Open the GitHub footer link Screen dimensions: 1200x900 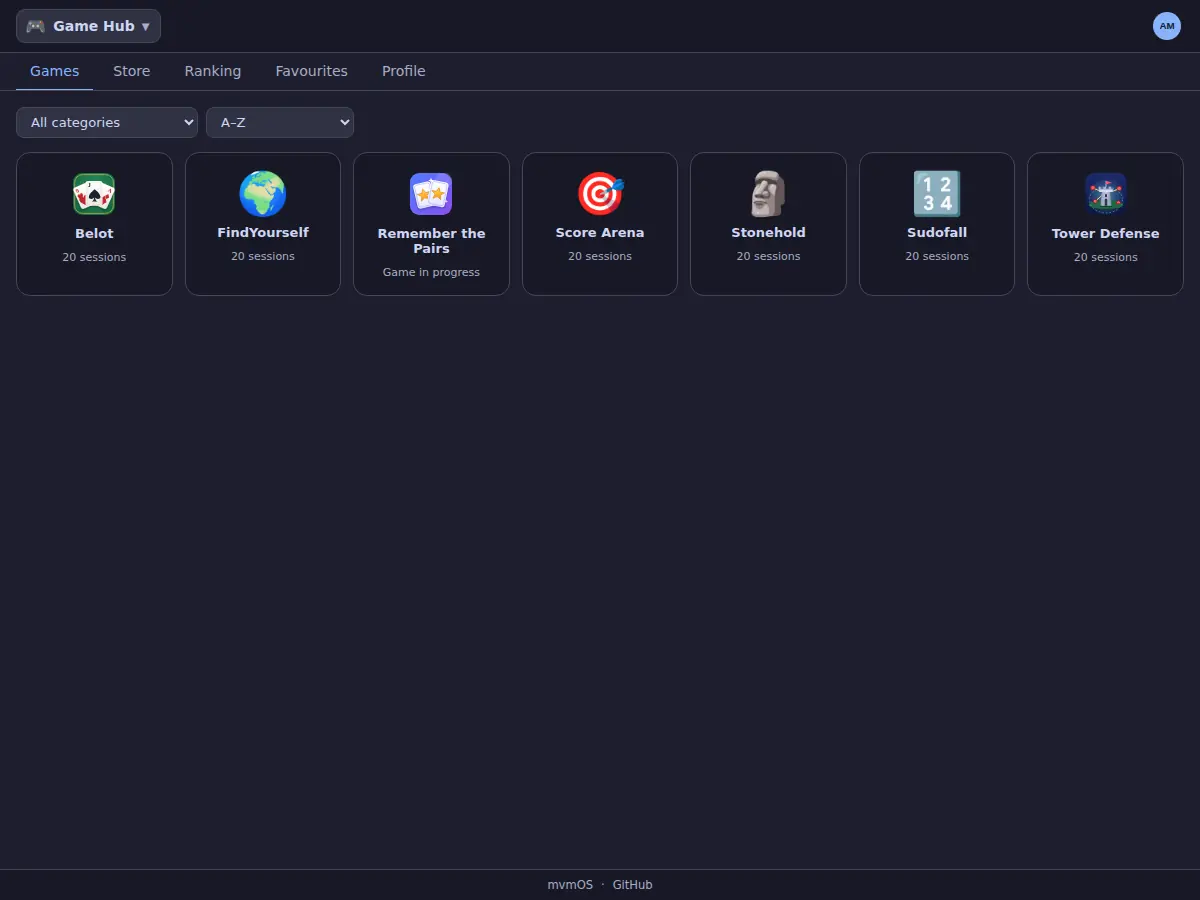[633, 885]
